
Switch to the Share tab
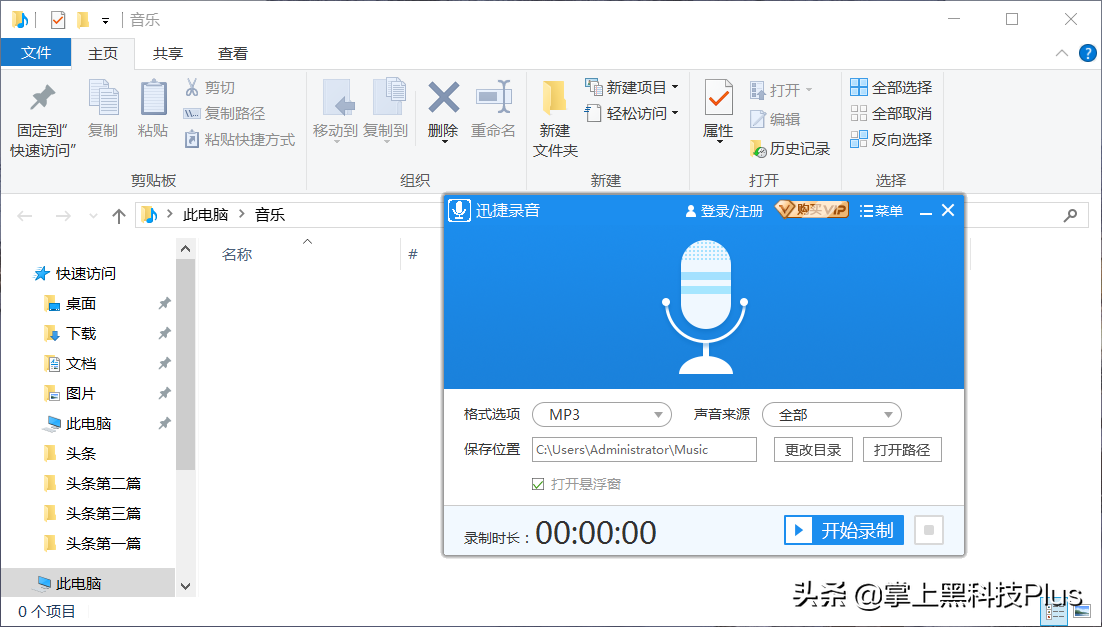point(168,53)
